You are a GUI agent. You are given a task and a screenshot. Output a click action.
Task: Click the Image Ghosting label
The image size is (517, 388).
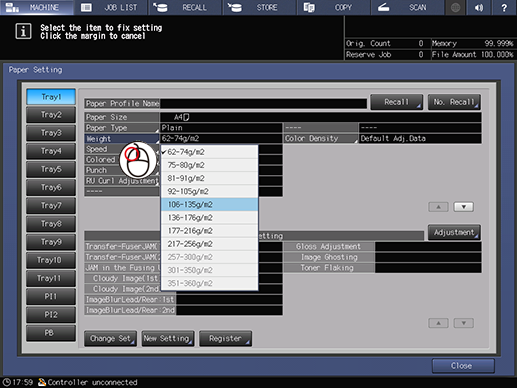pyautogui.click(x=329, y=257)
